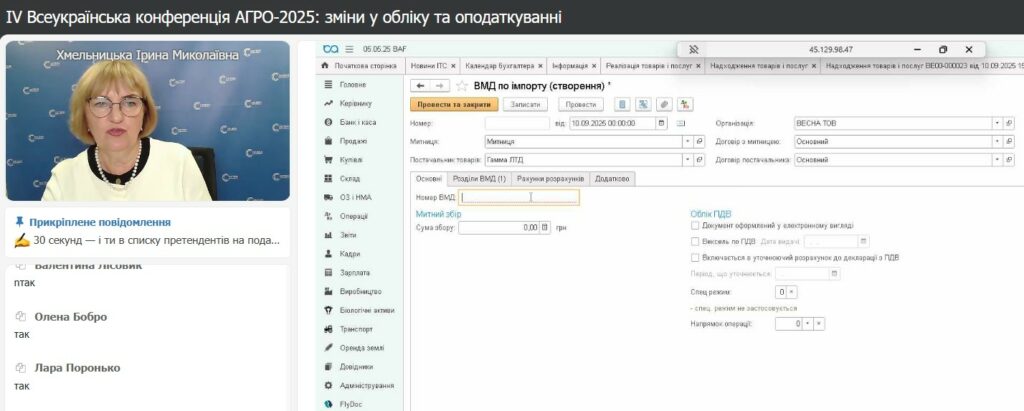The image size is (1024, 411).
Task: Enable Документ оформлений у електронному вигляді checkbox
Action: point(695,226)
